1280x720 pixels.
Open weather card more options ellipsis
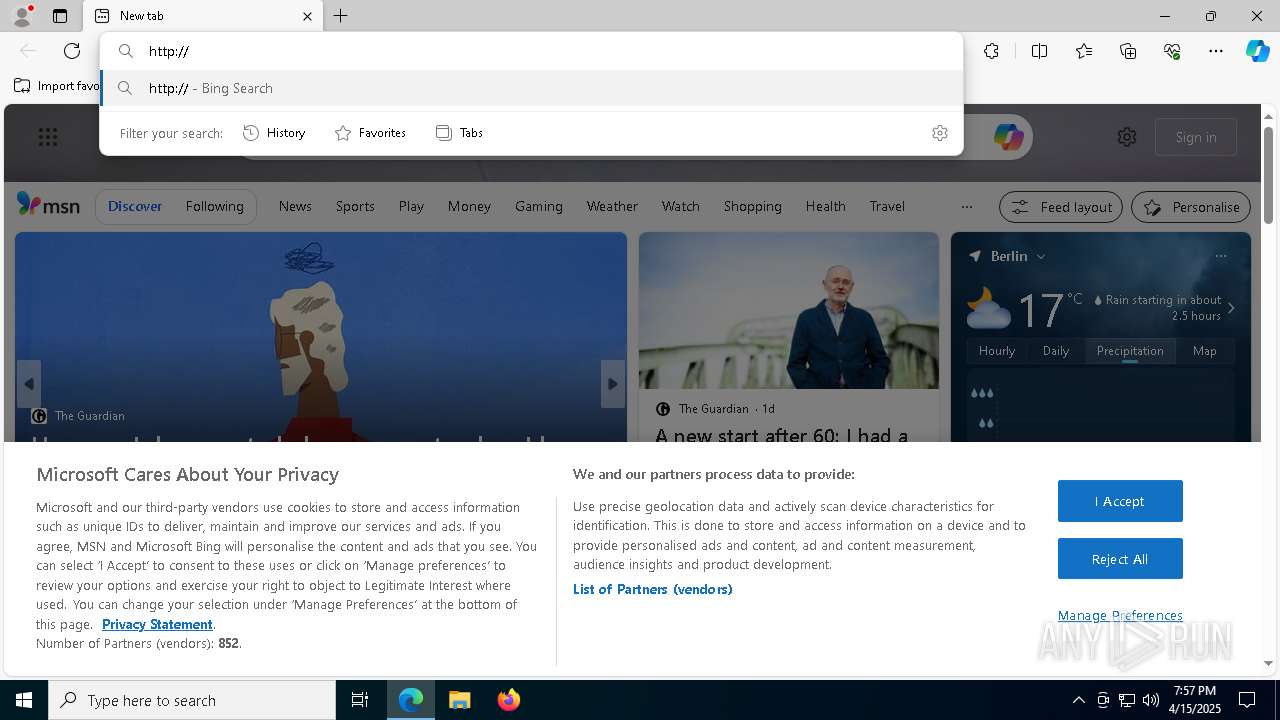tap(1221, 256)
